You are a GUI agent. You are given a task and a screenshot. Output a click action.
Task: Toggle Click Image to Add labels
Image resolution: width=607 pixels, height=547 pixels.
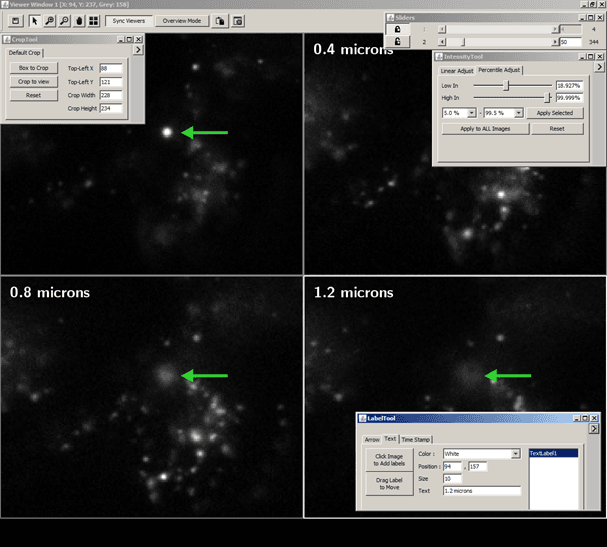point(389,460)
